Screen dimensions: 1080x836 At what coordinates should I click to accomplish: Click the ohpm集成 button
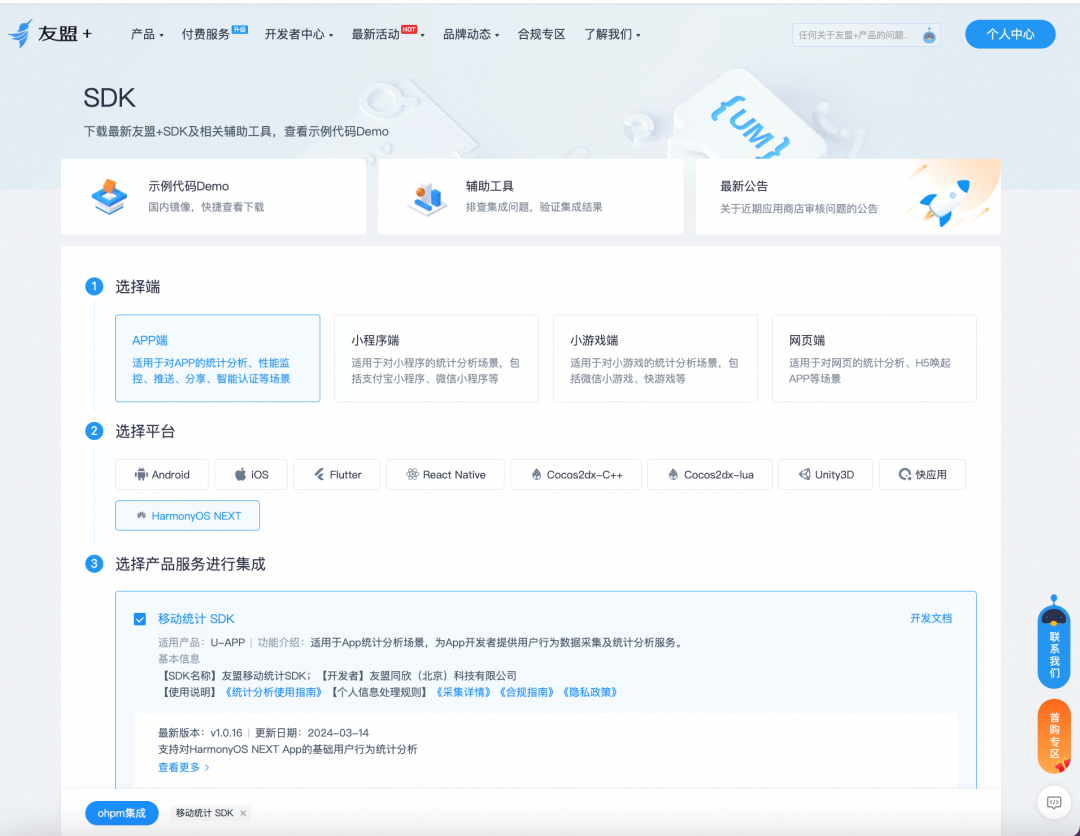pyautogui.click(x=121, y=813)
